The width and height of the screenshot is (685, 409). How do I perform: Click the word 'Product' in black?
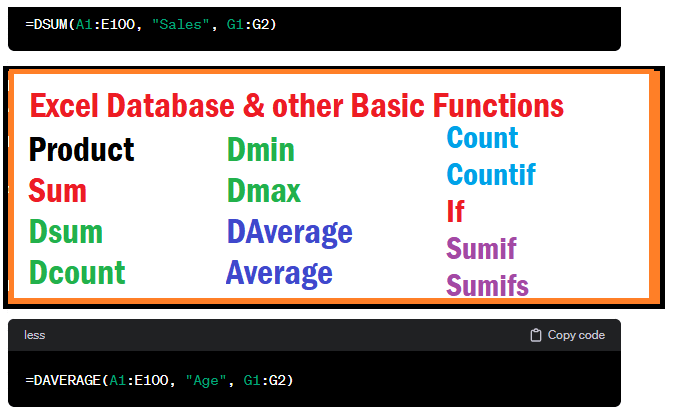(x=81, y=149)
